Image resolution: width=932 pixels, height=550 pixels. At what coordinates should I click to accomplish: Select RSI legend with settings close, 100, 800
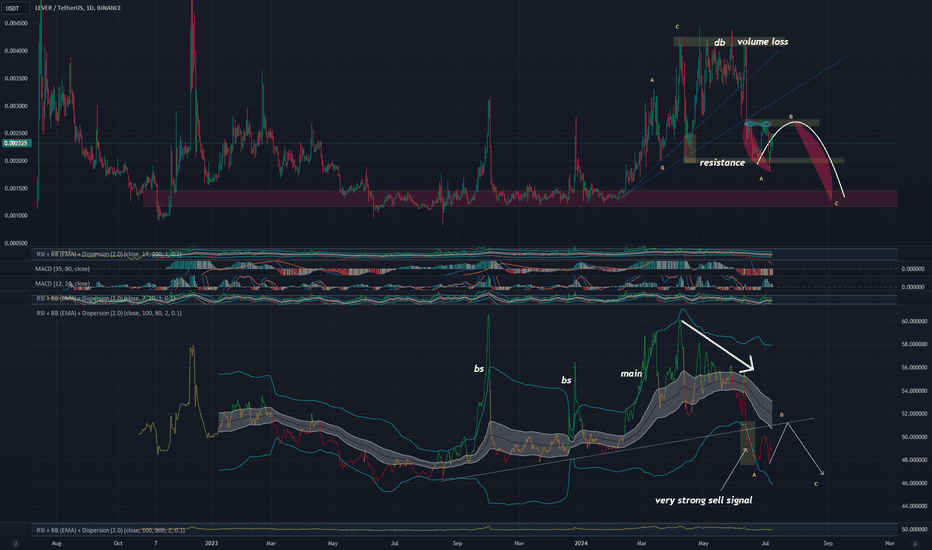(111, 530)
